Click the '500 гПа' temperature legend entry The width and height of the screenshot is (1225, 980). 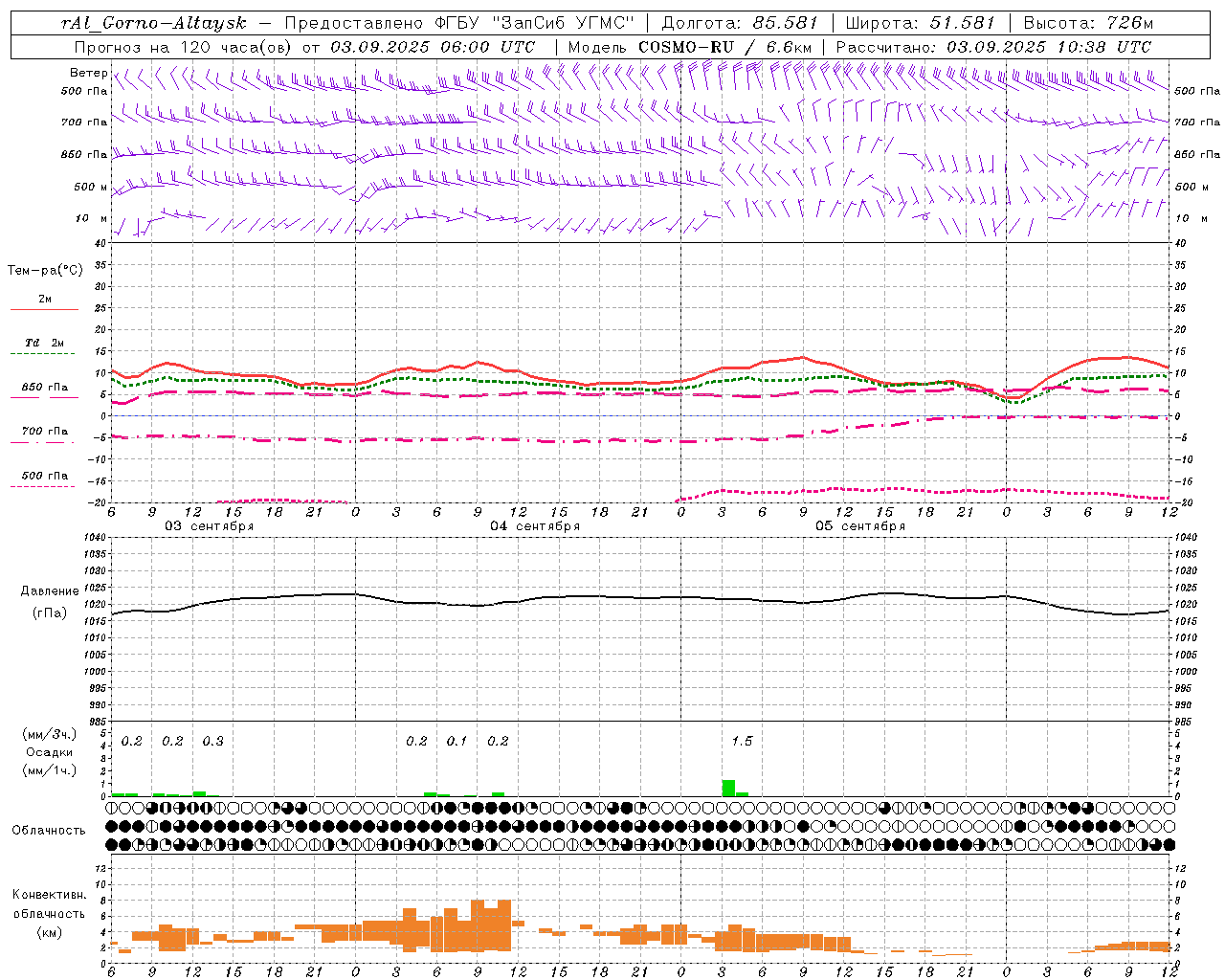click(45, 476)
